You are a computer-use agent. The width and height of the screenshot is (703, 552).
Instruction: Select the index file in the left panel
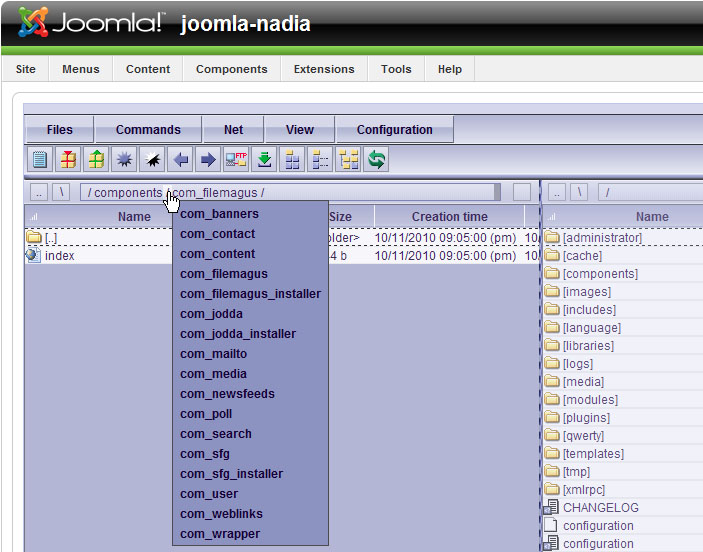(60, 256)
